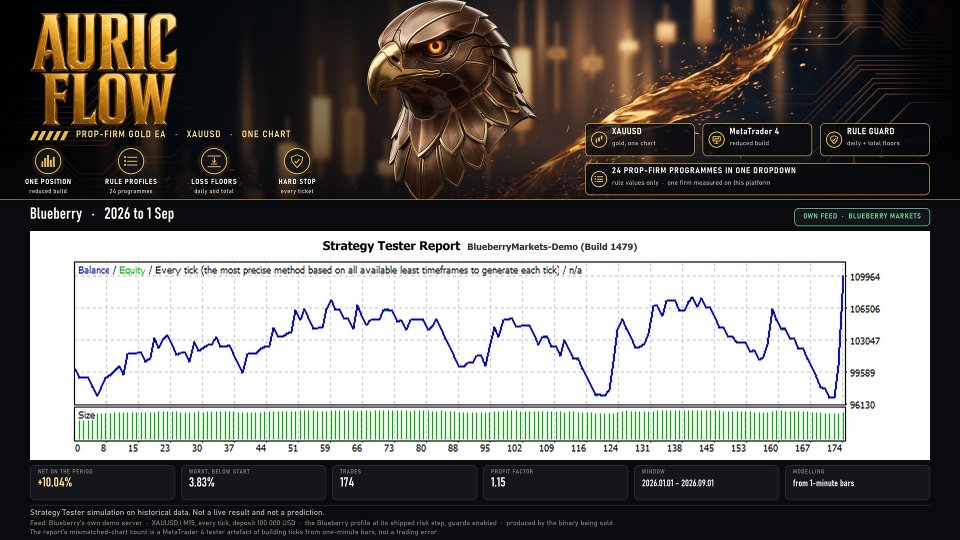The height and width of the screenshot is (540, 960).
Task: Click x-axis trade number 23
Action: pos(165,448)
